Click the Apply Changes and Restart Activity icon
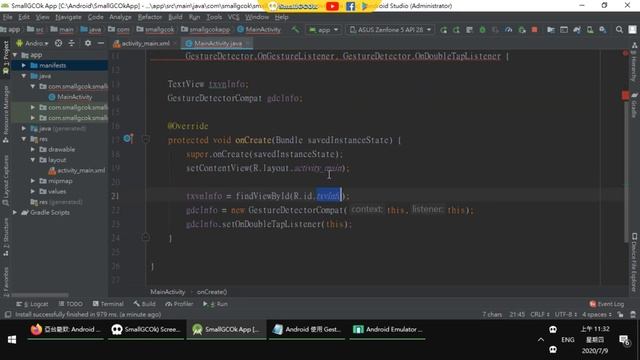Screen dimensions: 640x360 (x=456, y=30)
